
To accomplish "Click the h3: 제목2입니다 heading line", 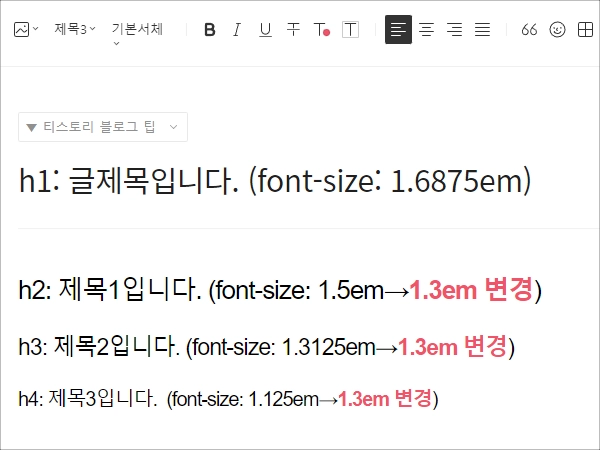I will 267,347.
